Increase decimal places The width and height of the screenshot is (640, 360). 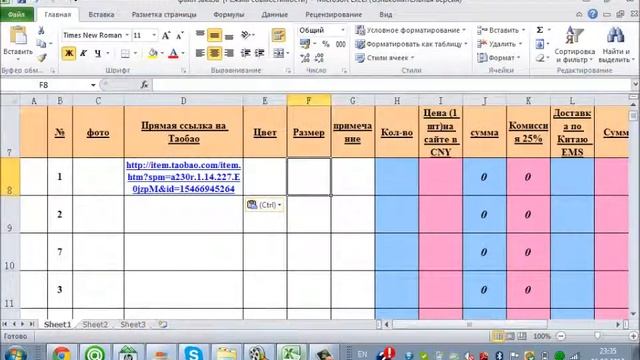(x=305, y=58)
